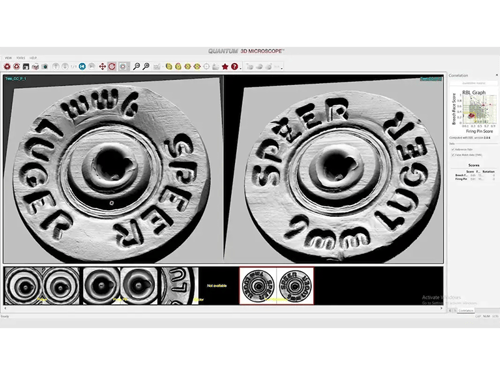Screen dimensions: 500x375
Task: Open help with red question-mark icon
Action: coord(234,67)
